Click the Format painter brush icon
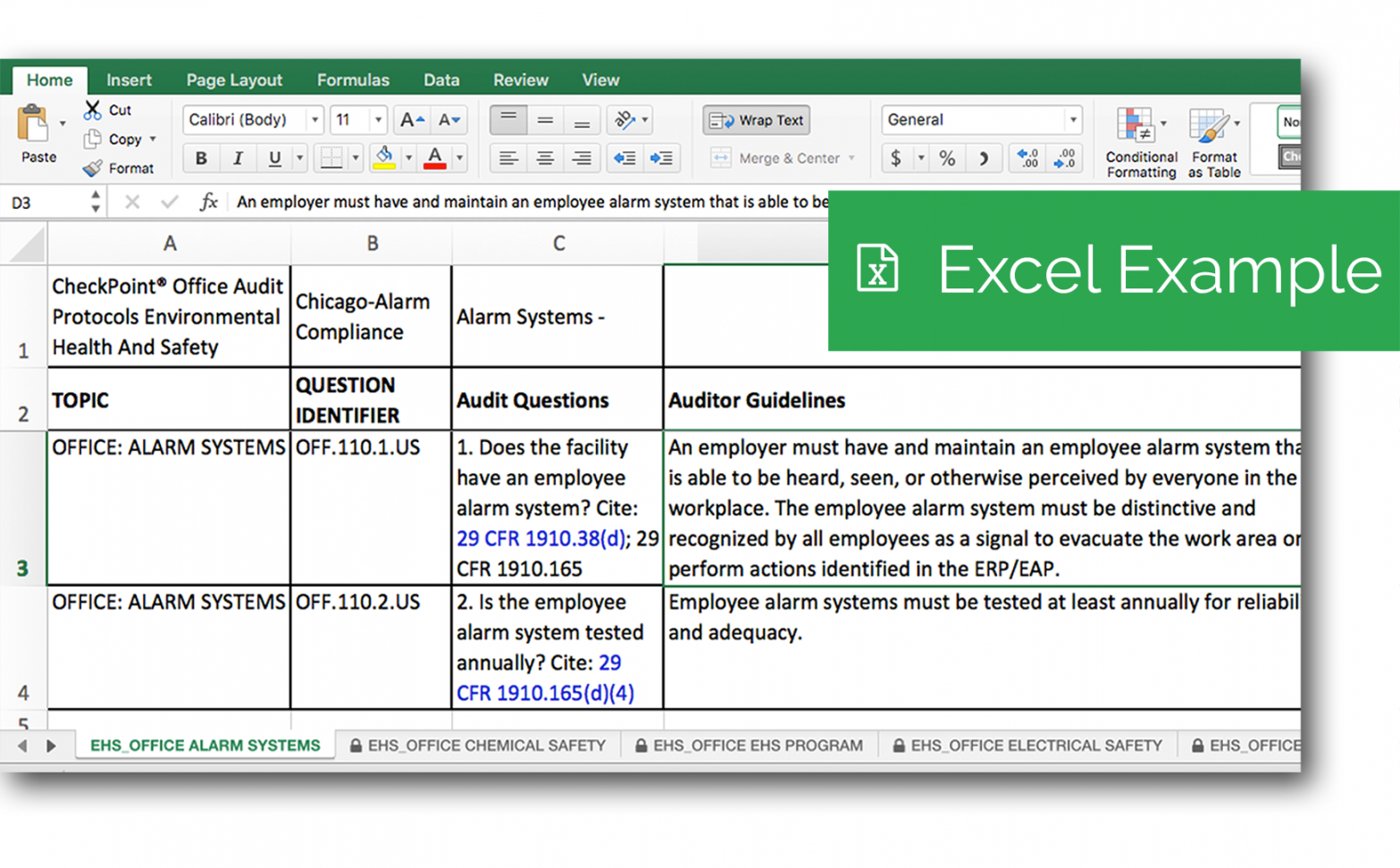 coord(93,168)
